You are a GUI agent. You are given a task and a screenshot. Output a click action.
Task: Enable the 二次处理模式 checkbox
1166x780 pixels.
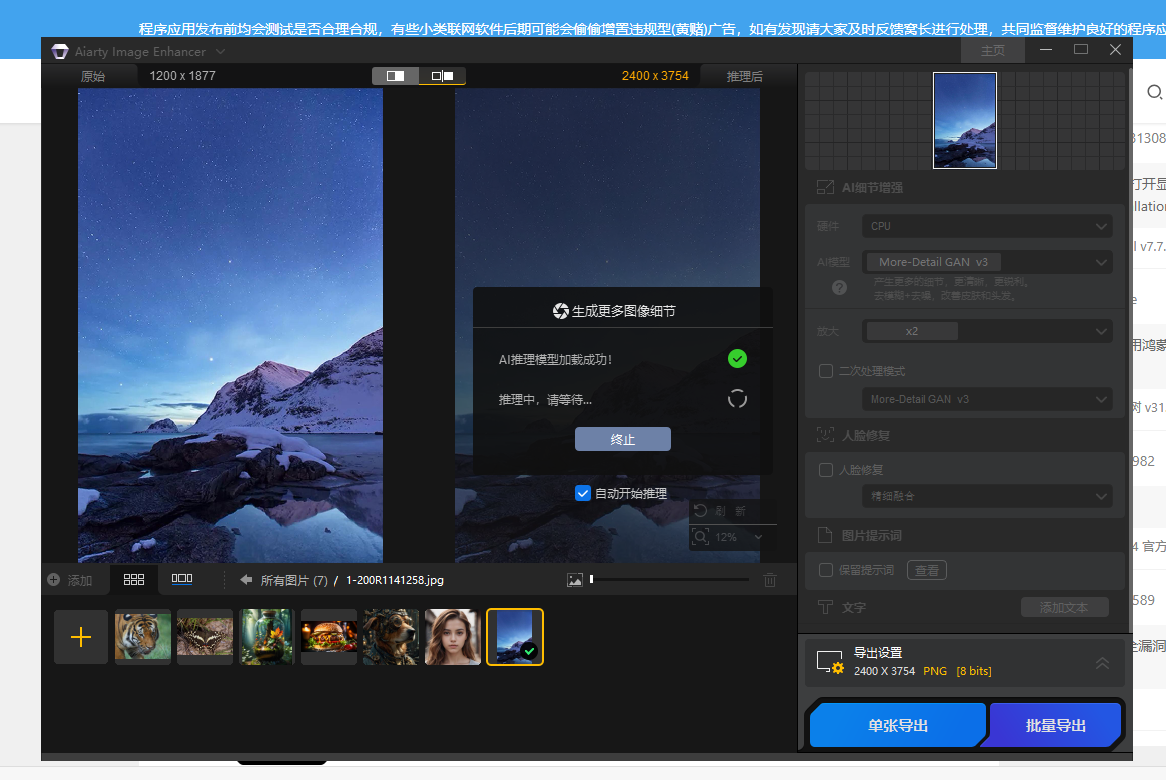click(826, 371)
